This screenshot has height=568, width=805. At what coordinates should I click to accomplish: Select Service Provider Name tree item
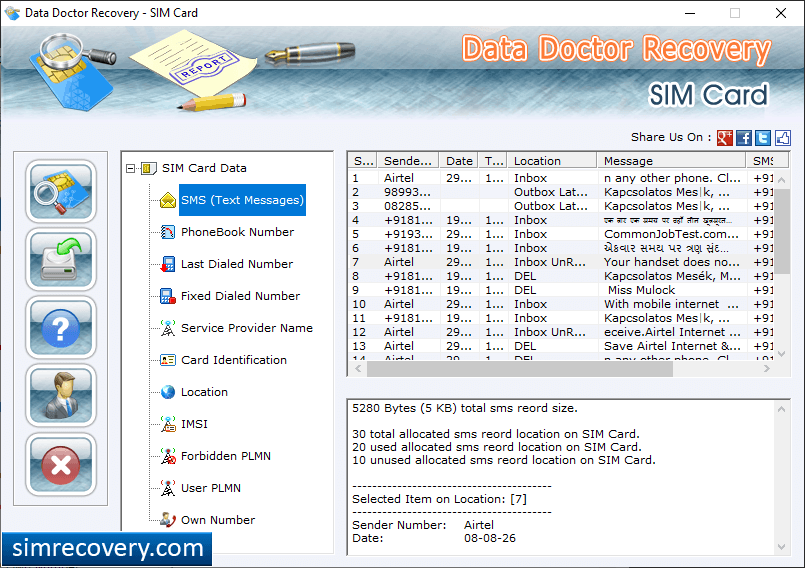[246, 328]
